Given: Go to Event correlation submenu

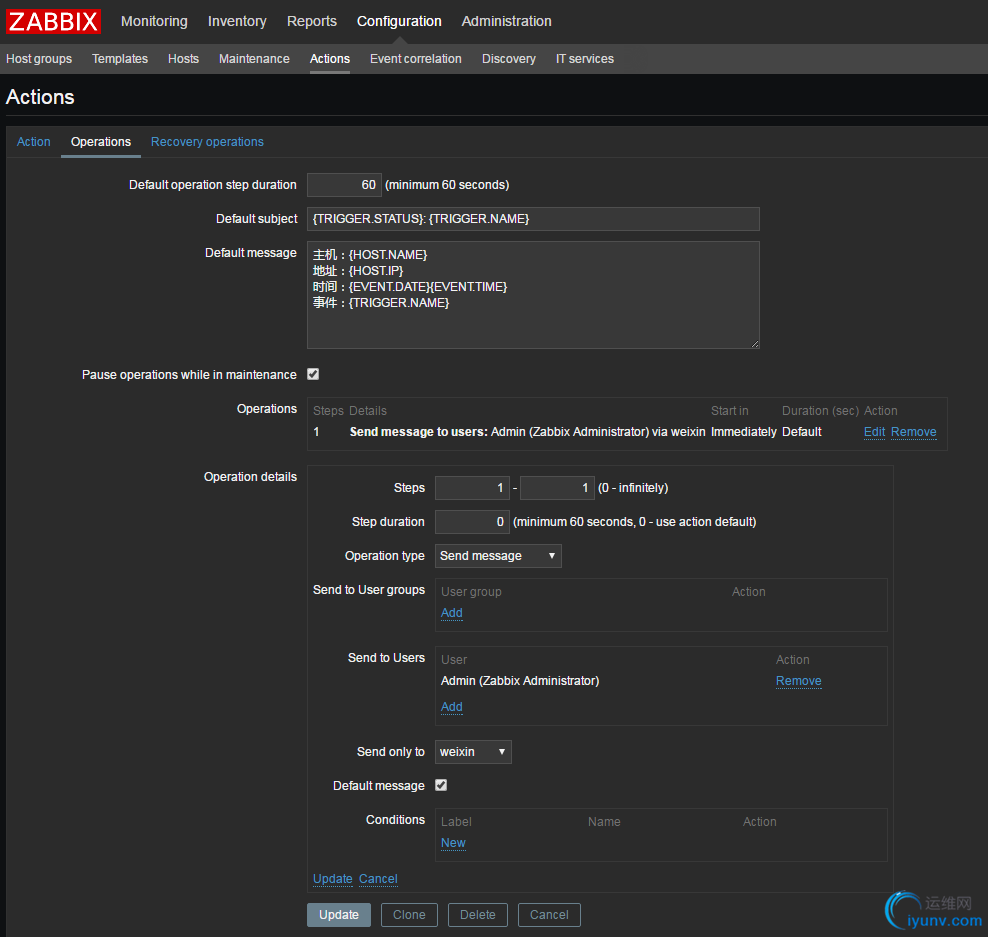Looking at the screenshot, I should click(416, 59).
